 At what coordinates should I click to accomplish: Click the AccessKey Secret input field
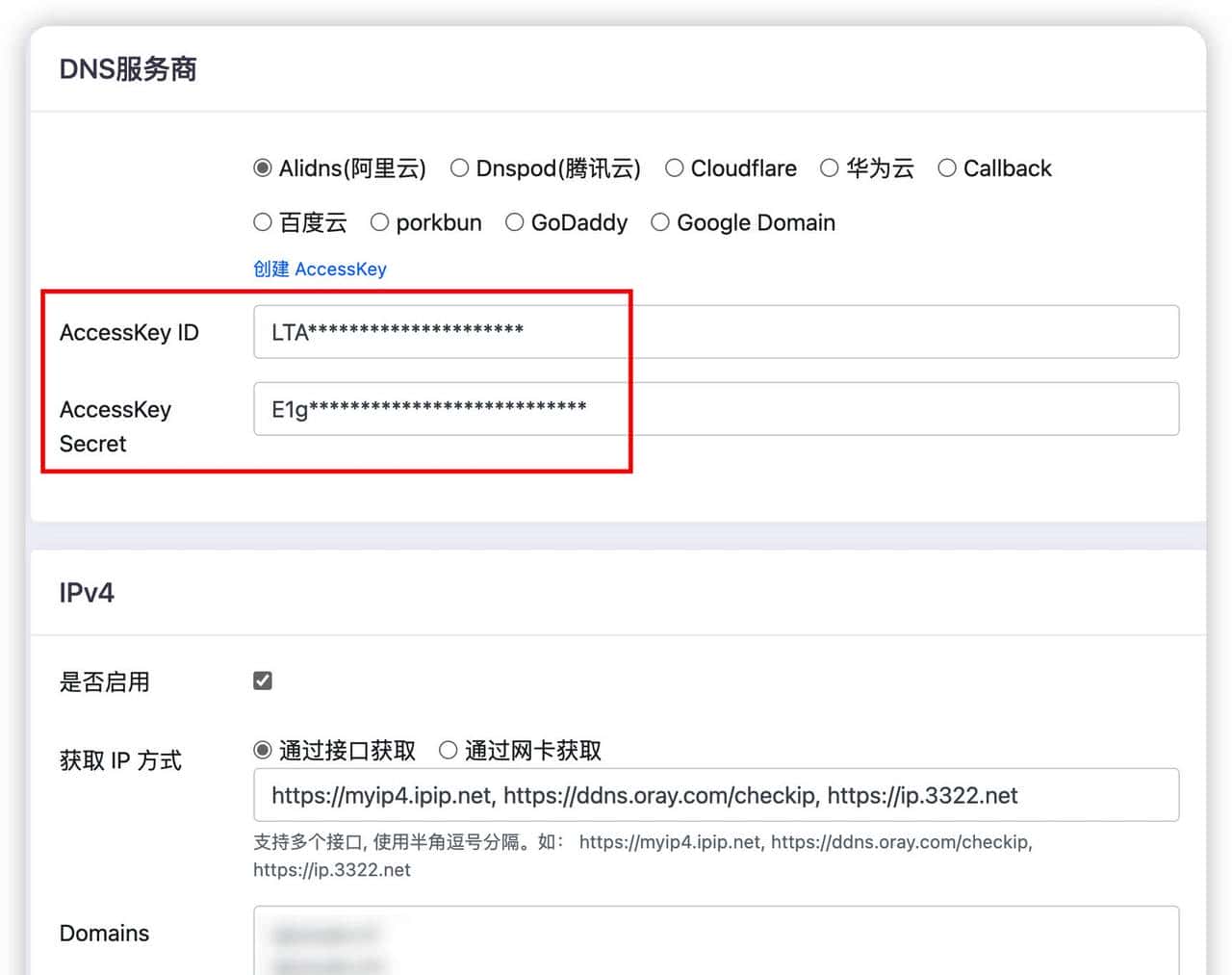point(674,408)
